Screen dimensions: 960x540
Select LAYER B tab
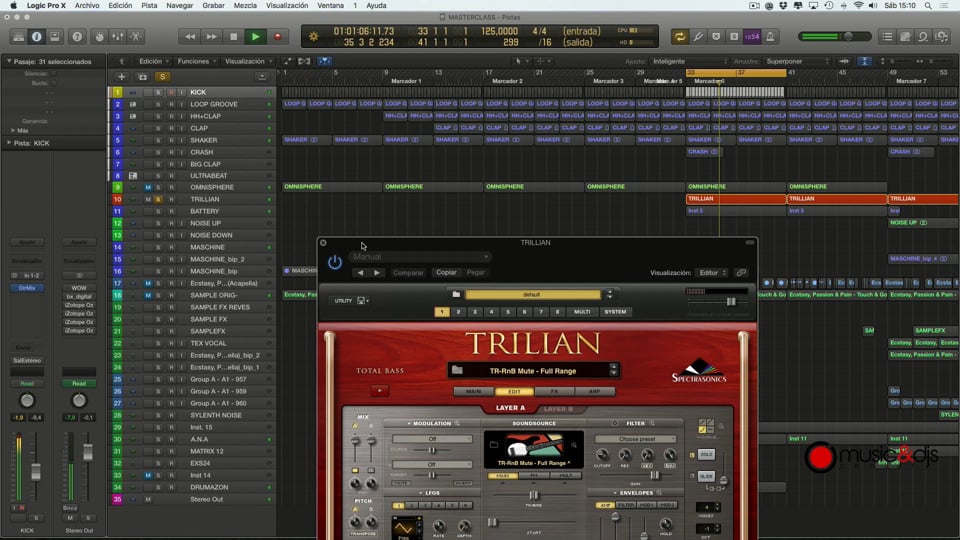point(558,408)
